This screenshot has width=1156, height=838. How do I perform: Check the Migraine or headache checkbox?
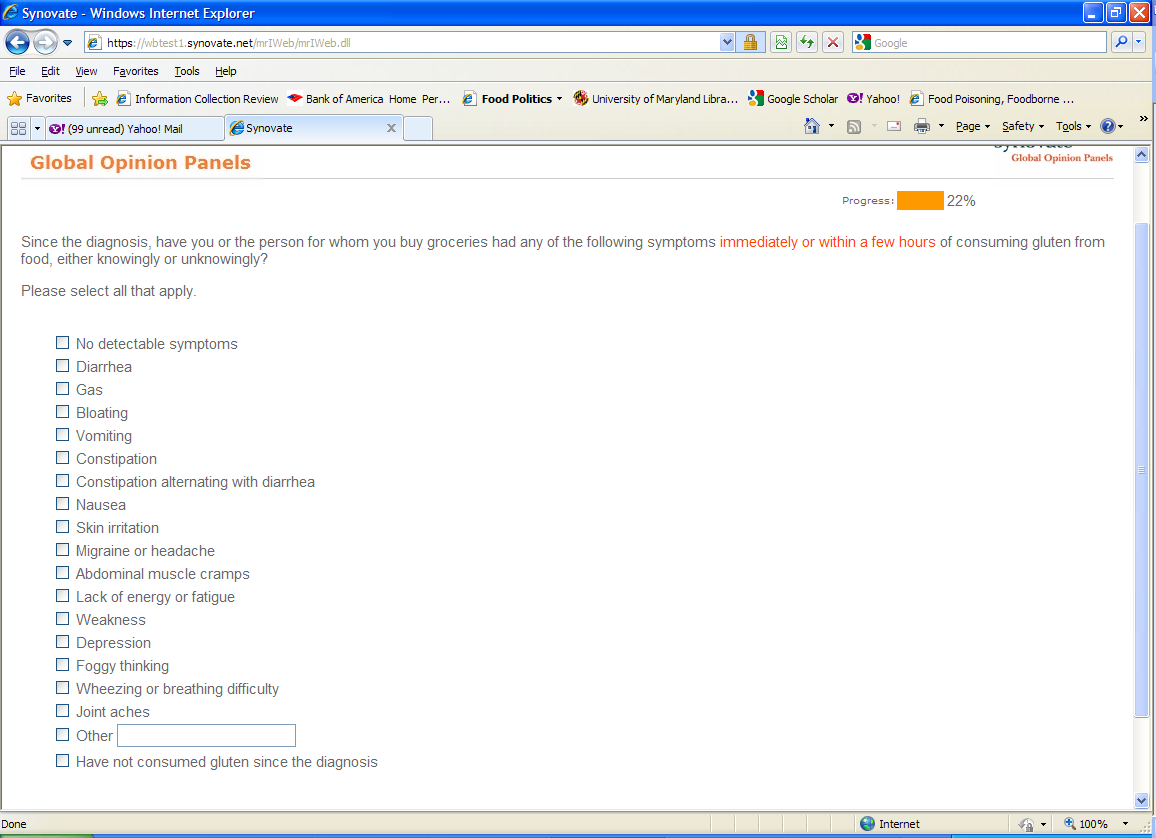point(63,550)
